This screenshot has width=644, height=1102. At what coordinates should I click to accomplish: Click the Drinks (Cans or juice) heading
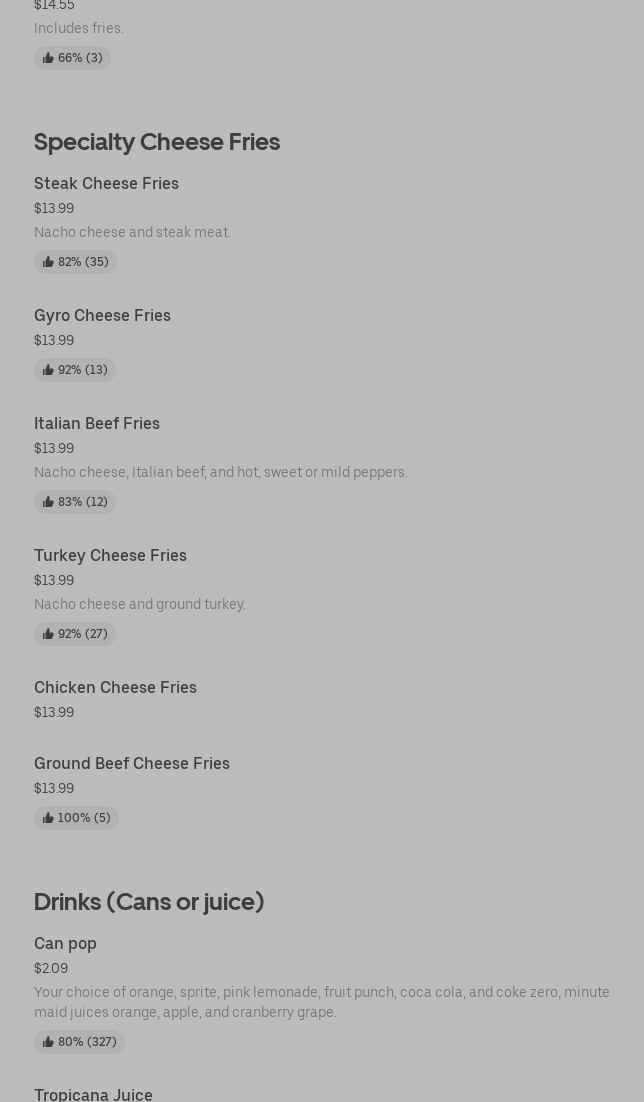click(x=149, y=902)
